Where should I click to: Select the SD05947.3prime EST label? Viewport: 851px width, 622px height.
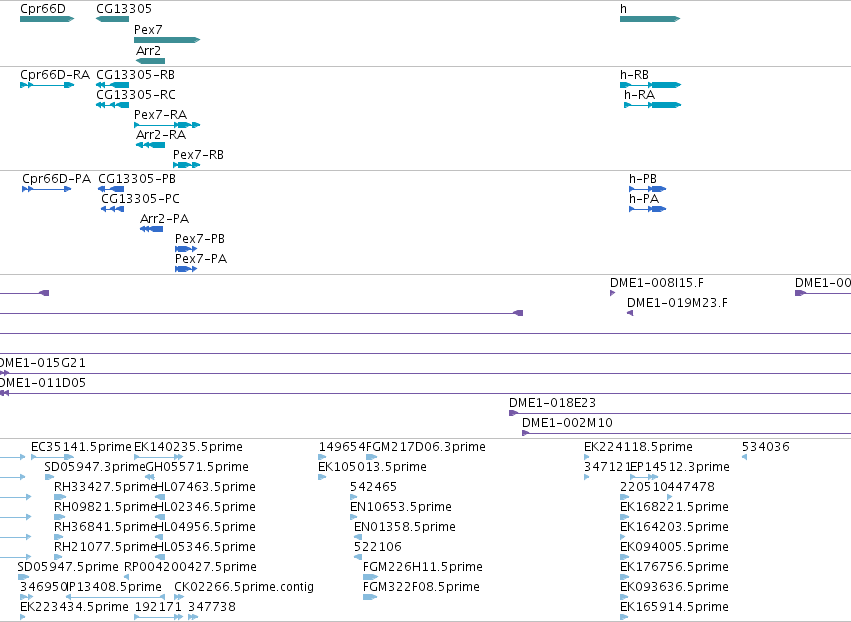(x=95, y=467)
